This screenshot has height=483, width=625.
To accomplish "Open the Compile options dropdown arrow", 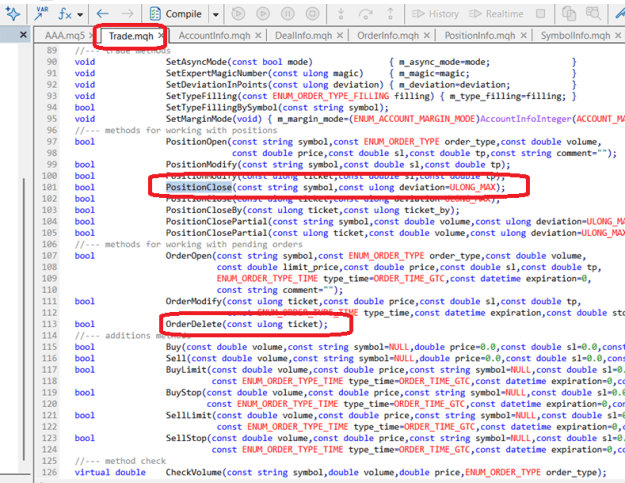I will [216, 15].
